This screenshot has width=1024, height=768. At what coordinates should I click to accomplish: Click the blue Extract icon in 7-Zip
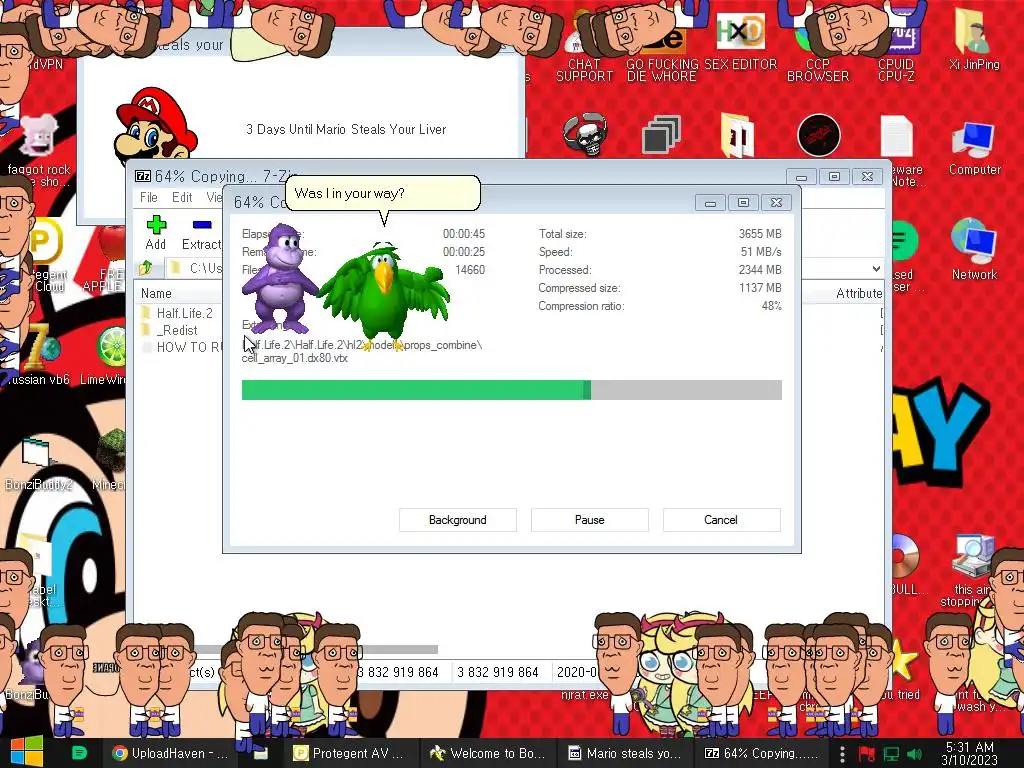pos(202,225)
